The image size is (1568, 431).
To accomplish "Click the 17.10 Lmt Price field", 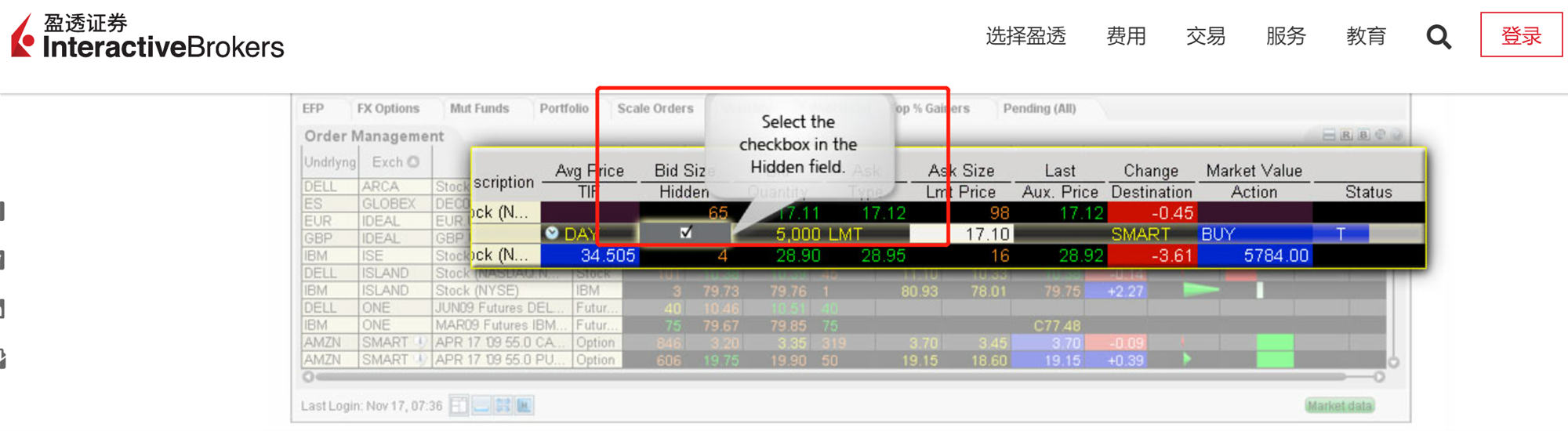I will tap(961, 234).
